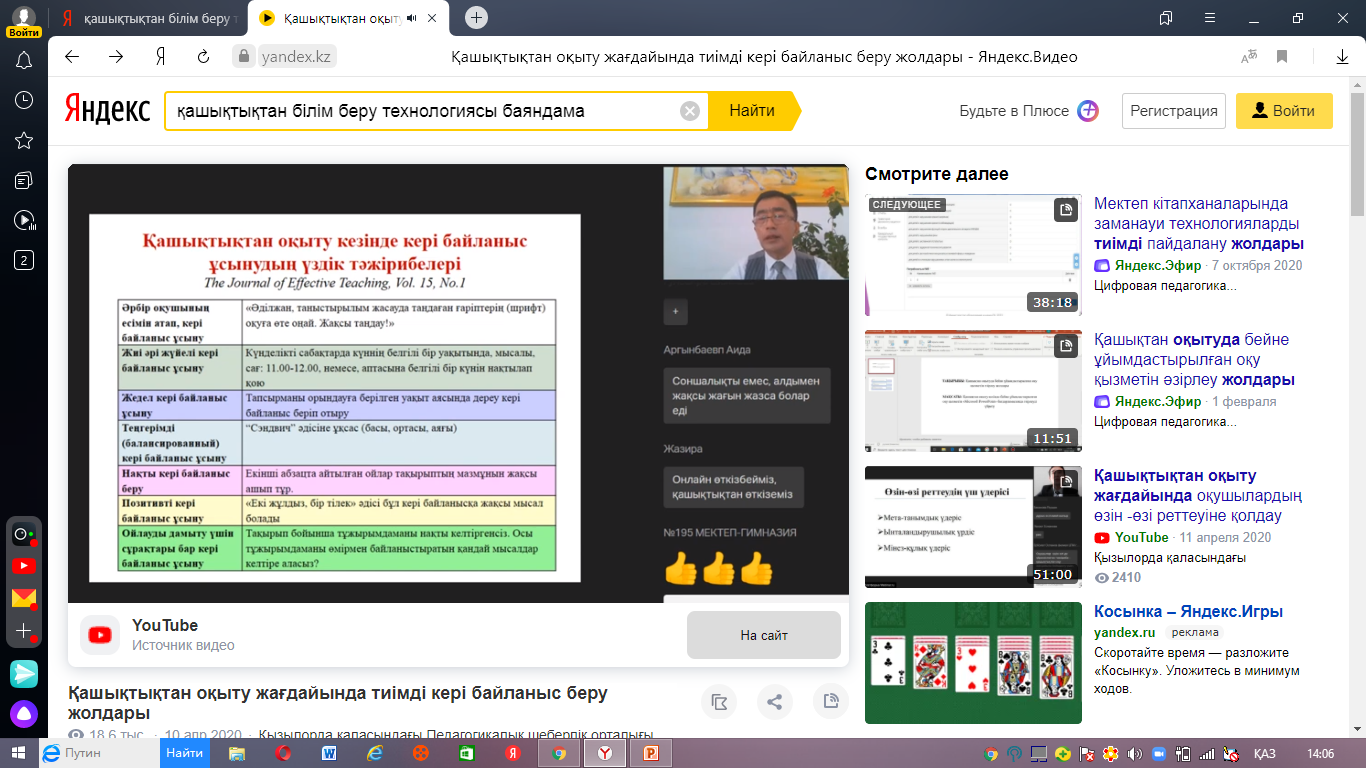Click the page translate icon
This screenshot has height=768, width=1366.
tap(1249, 57)
